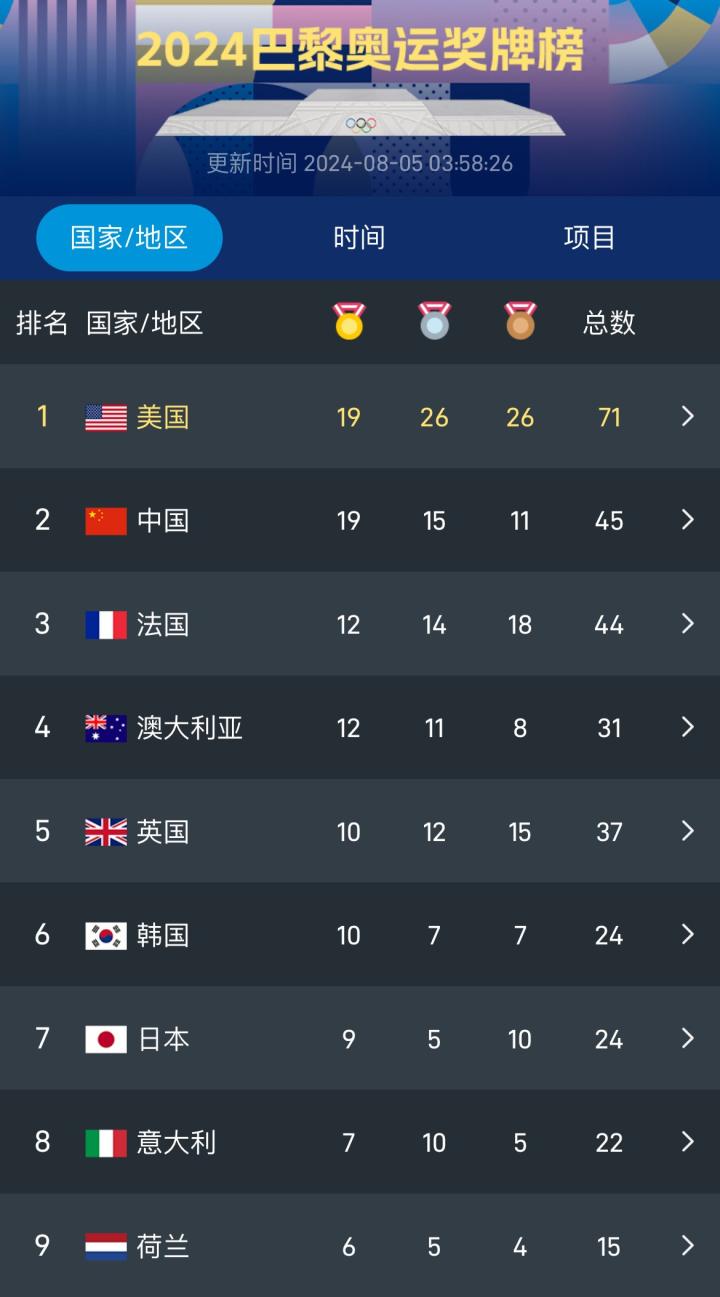Expand details arrow for 英国
This screenshot has height=1297, width=720.
click(x=687, y=831)
